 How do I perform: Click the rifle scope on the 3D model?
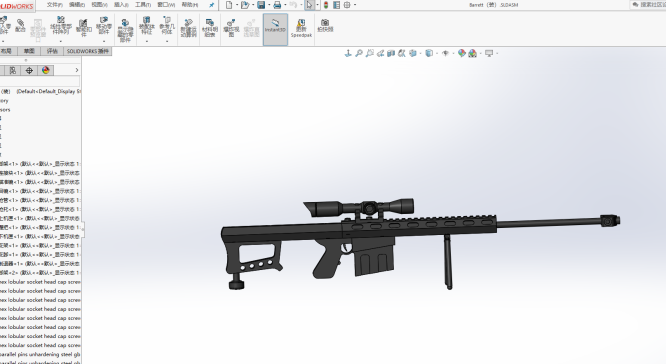coord(359,207)
